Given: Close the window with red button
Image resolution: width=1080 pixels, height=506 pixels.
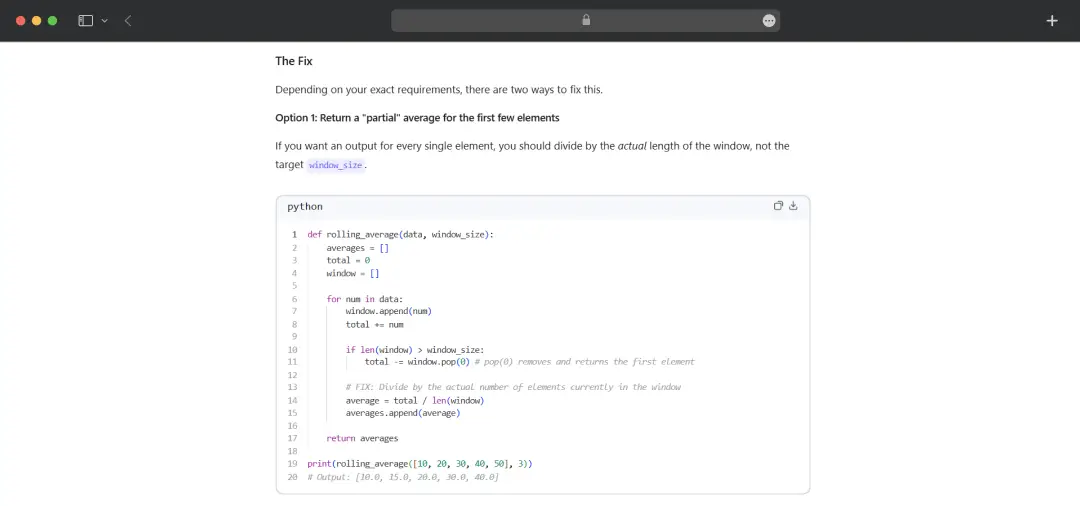Looking at the screenshot, I should pyautogui.click(x=21, y=21).
